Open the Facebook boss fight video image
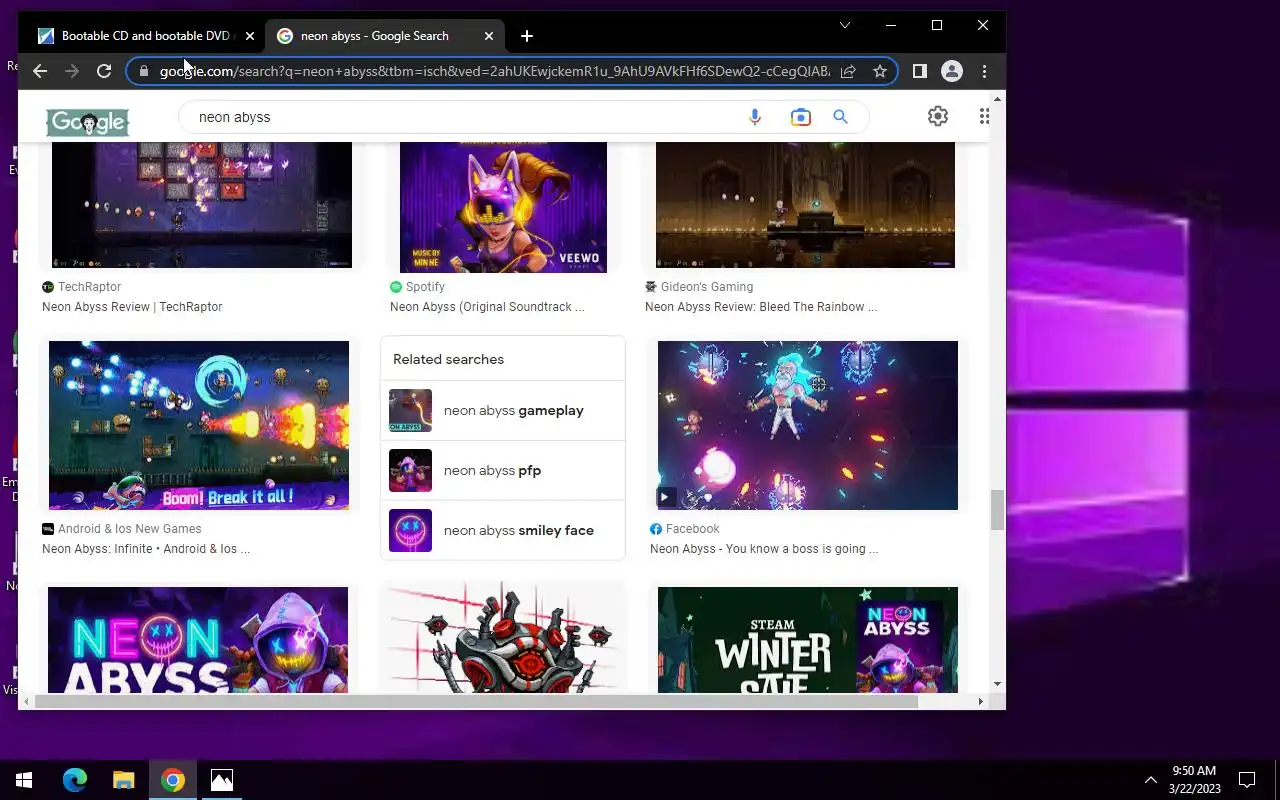Screen dimensions: 1280x800 808,425
